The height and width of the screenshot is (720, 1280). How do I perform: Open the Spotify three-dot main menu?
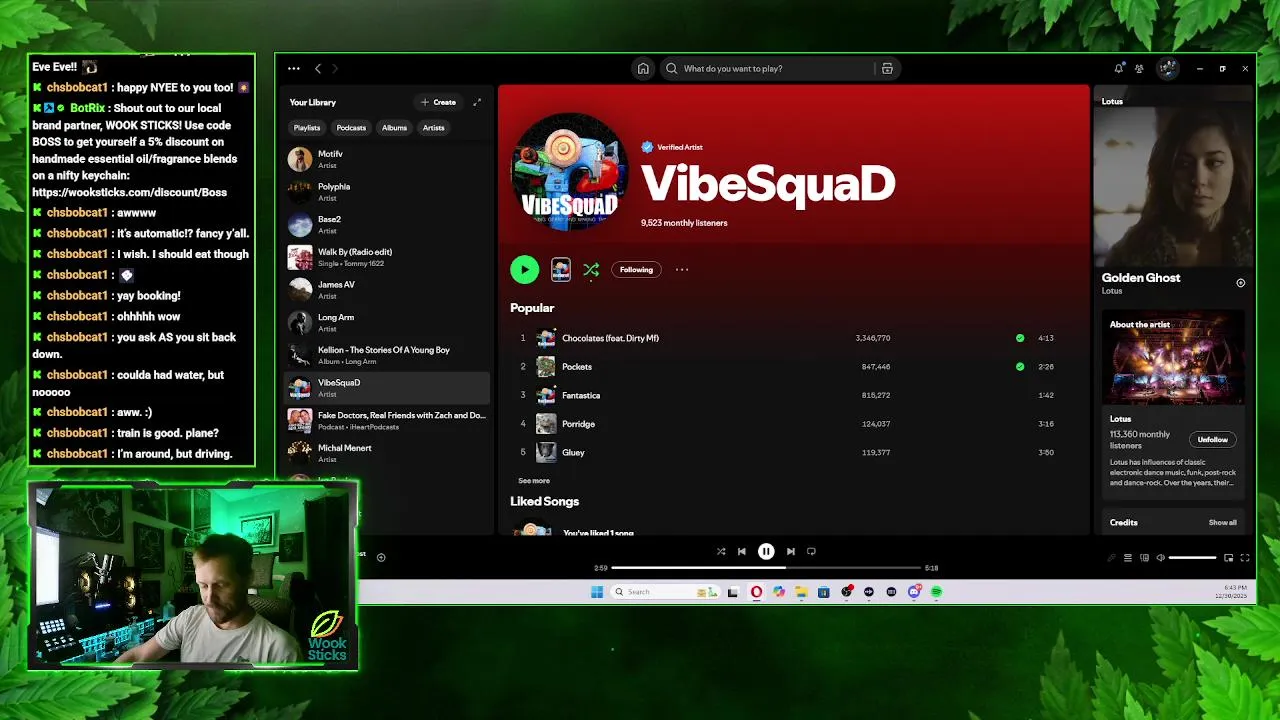click(293, 69)
